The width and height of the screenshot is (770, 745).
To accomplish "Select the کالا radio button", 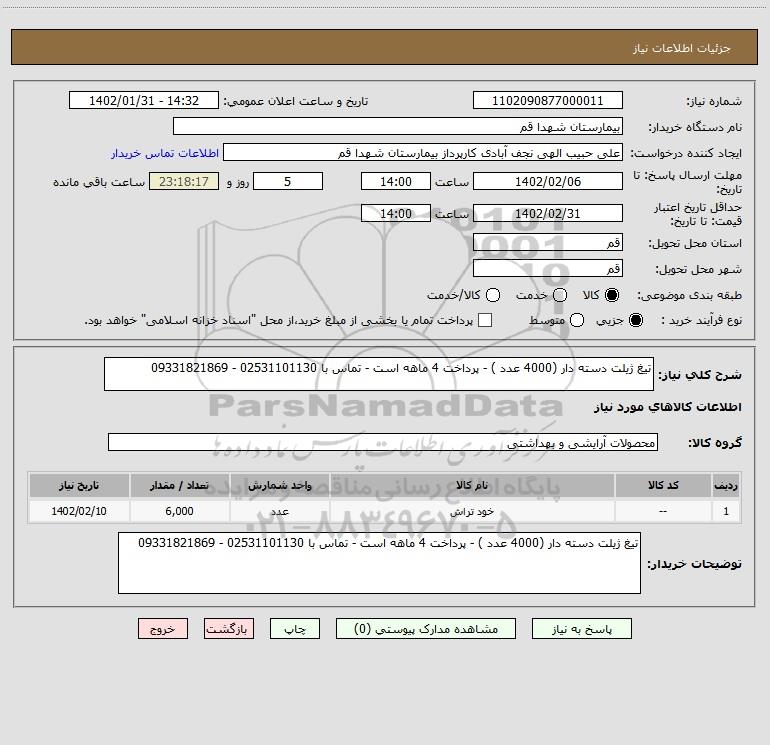I will 612,295.
